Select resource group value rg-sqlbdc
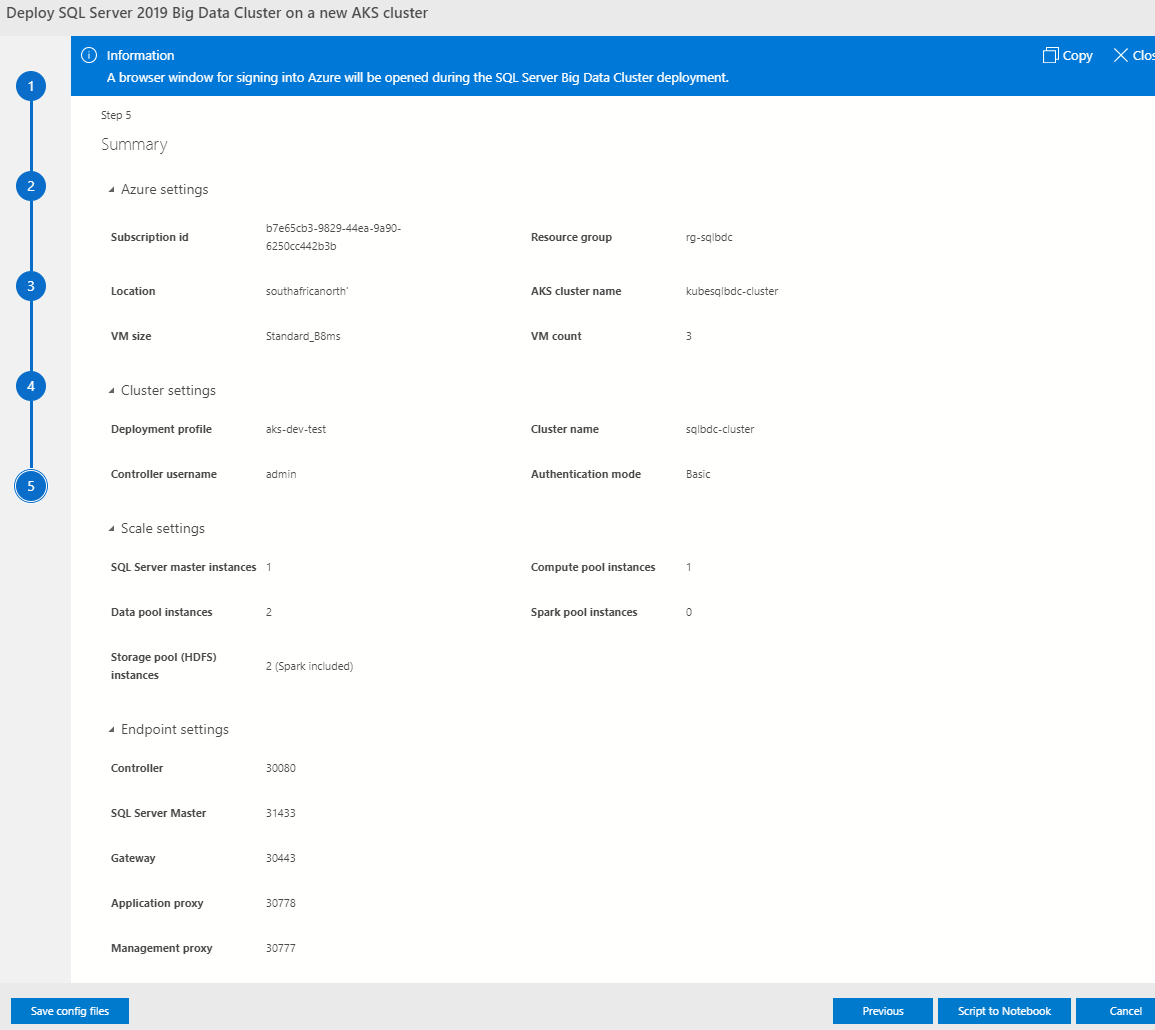 (x=709, y=237)
